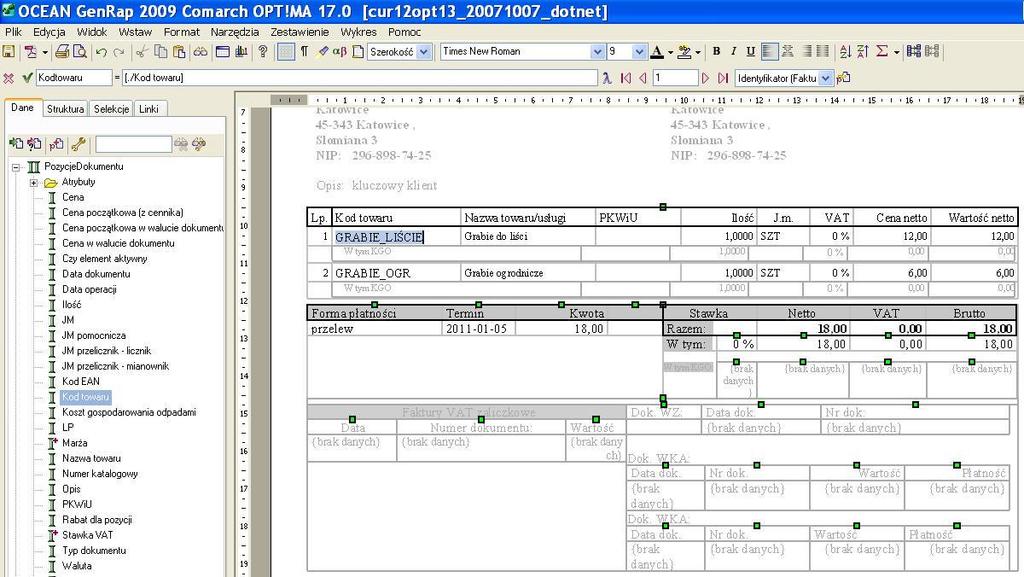This screenshot has width=1024, height=577.
Task: Go to next record arrow
Action: (705, 78)
